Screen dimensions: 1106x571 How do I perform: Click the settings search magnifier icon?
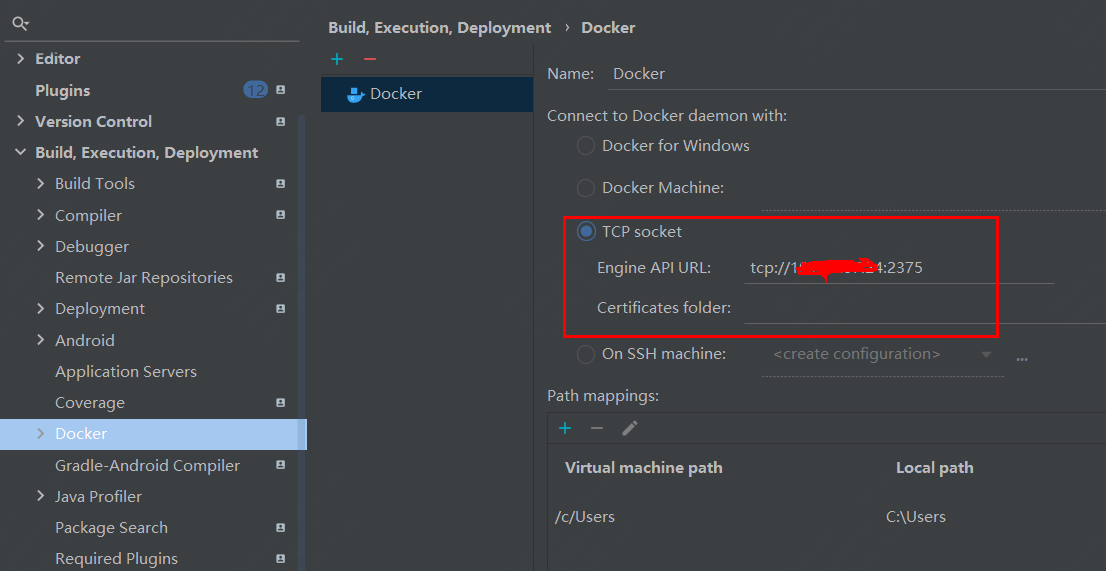tap(20, 23)
